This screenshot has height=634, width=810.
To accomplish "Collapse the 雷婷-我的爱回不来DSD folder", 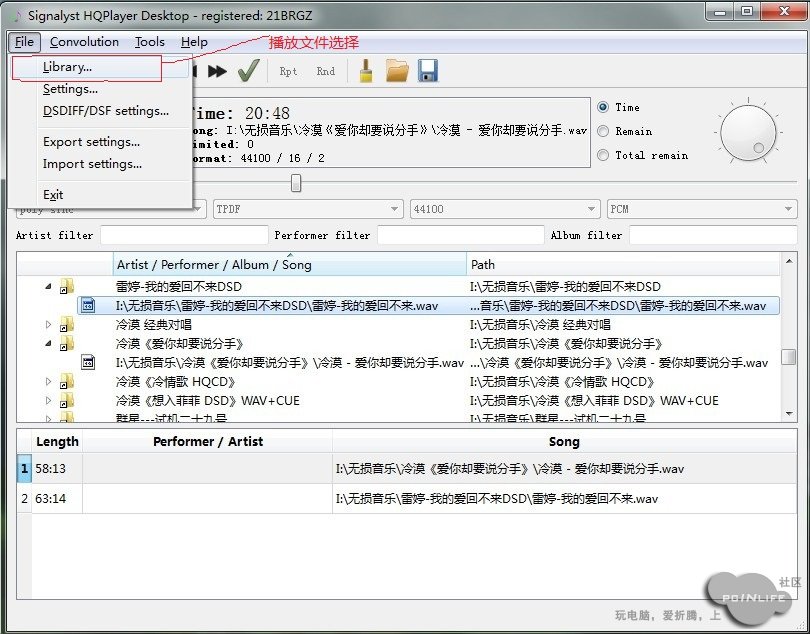I will pyautogui.click(x=48, y=286).
